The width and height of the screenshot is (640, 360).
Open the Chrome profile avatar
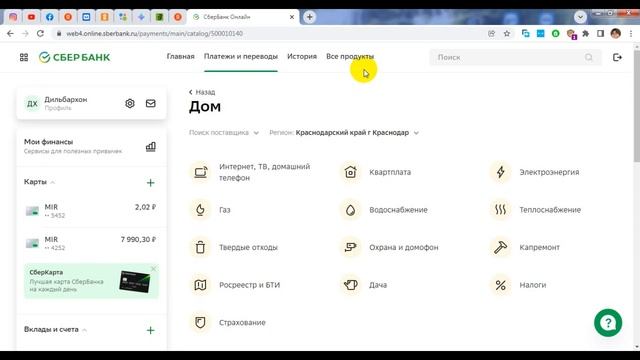tap(616, 33)
